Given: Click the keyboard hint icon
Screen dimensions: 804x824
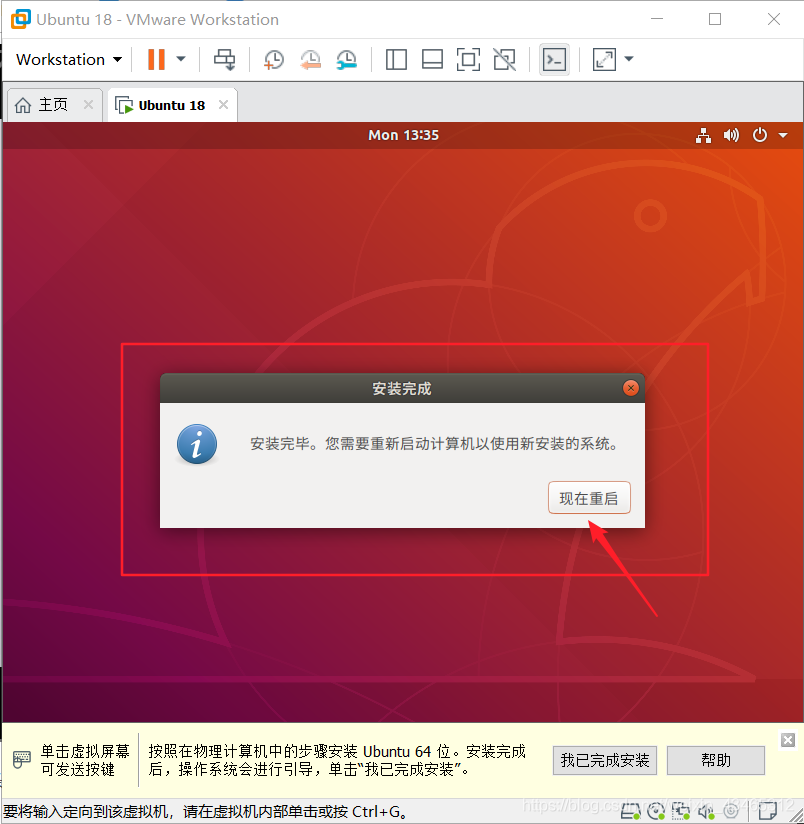Looking at the screenshot, I should pos(22,760).
